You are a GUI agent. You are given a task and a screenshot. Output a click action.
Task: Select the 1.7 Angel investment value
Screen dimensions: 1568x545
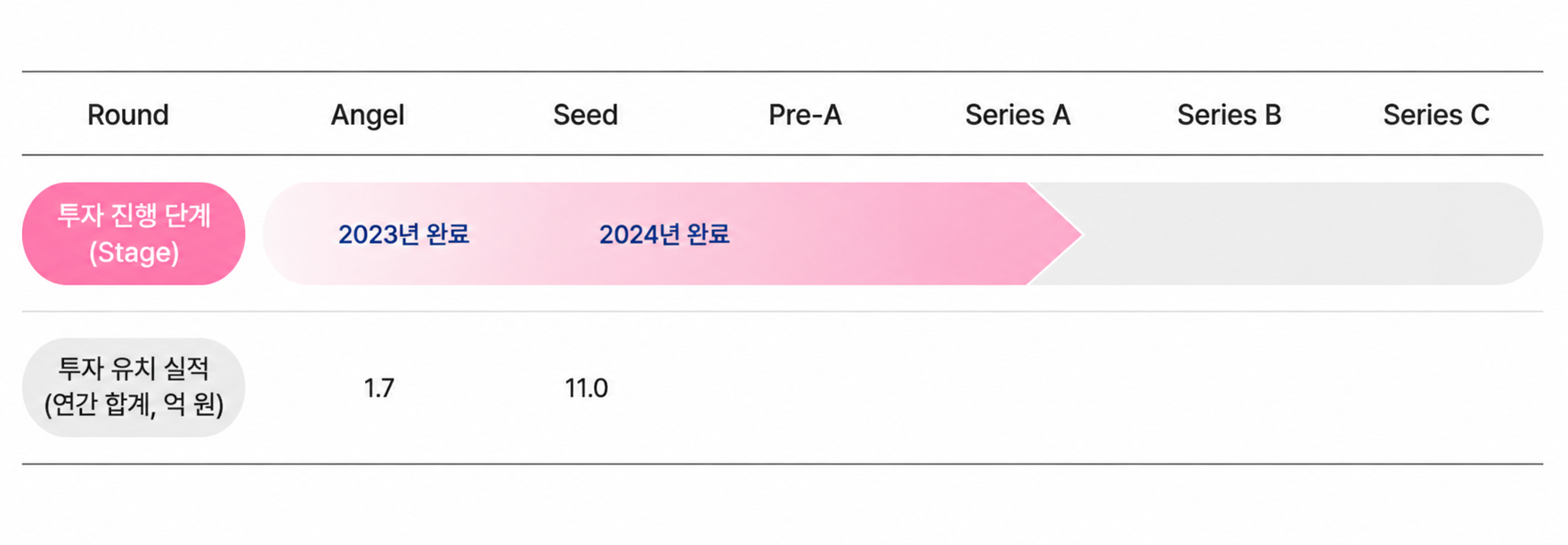coord(379,388)
